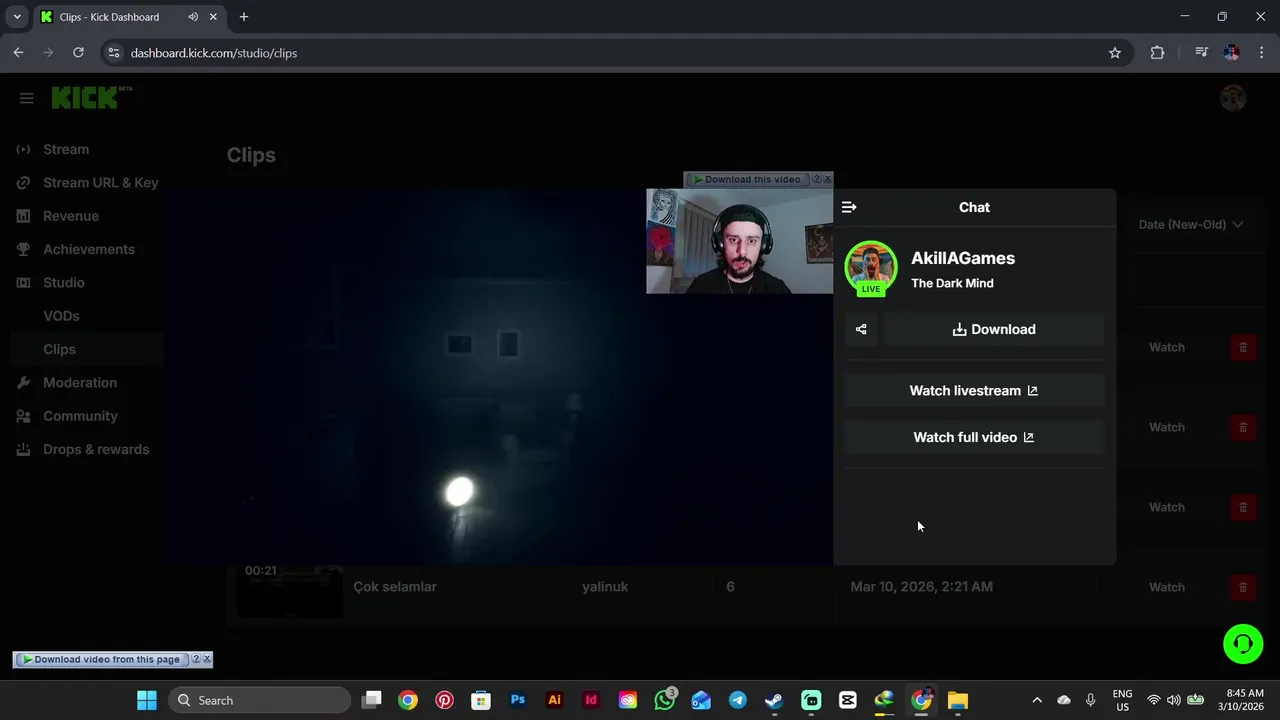
Task: Click Download video from this page bar
Action: click(101, 659)
